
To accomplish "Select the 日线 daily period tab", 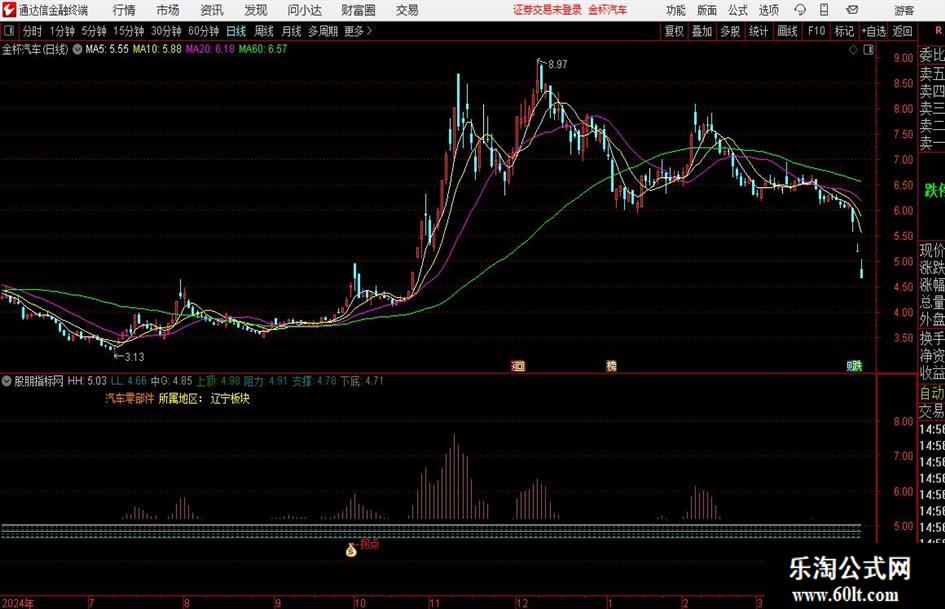I will click(x=236, y=31).
